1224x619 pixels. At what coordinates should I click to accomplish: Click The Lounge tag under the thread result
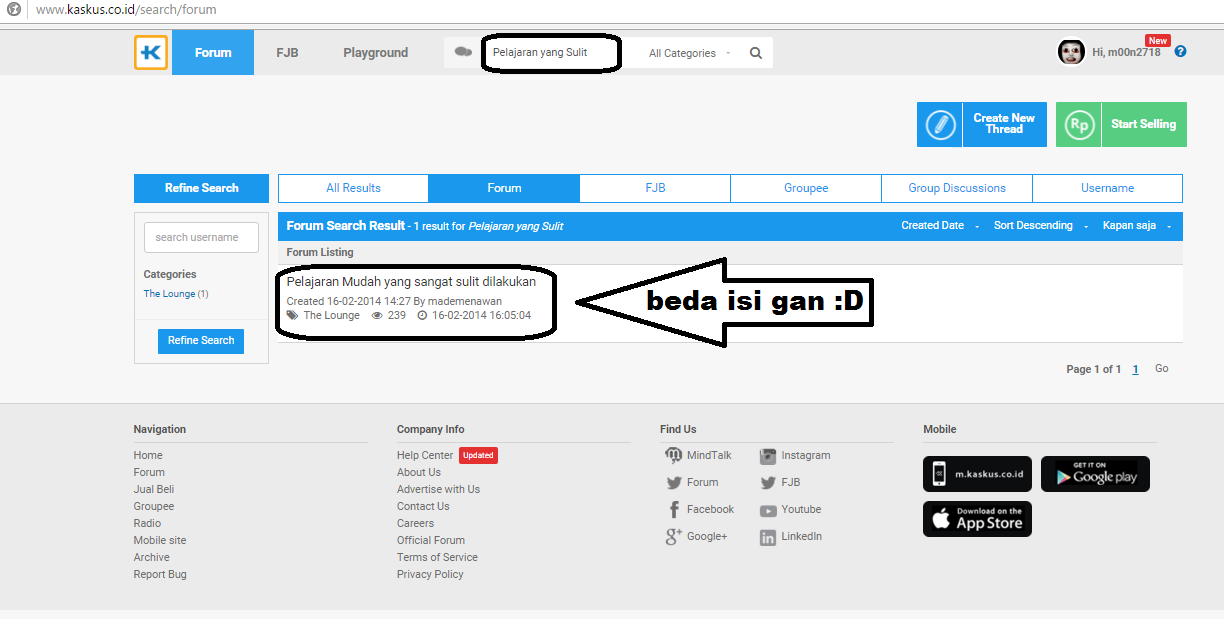[x=331, y=315]
